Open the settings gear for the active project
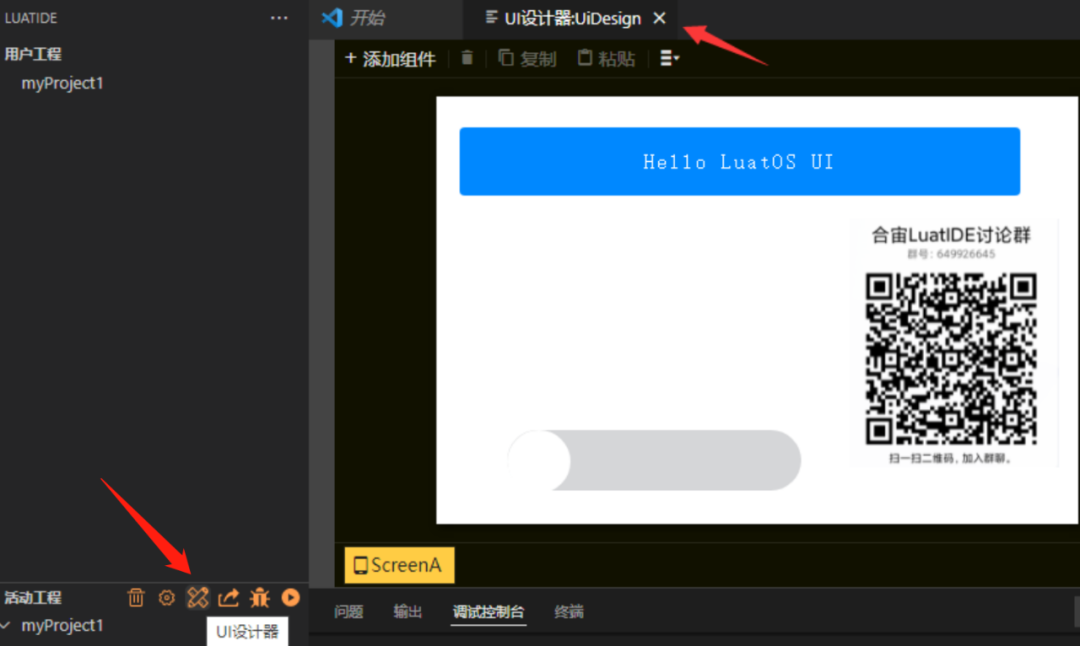Viewport: 1080px width, 646px height. point(166,597)
